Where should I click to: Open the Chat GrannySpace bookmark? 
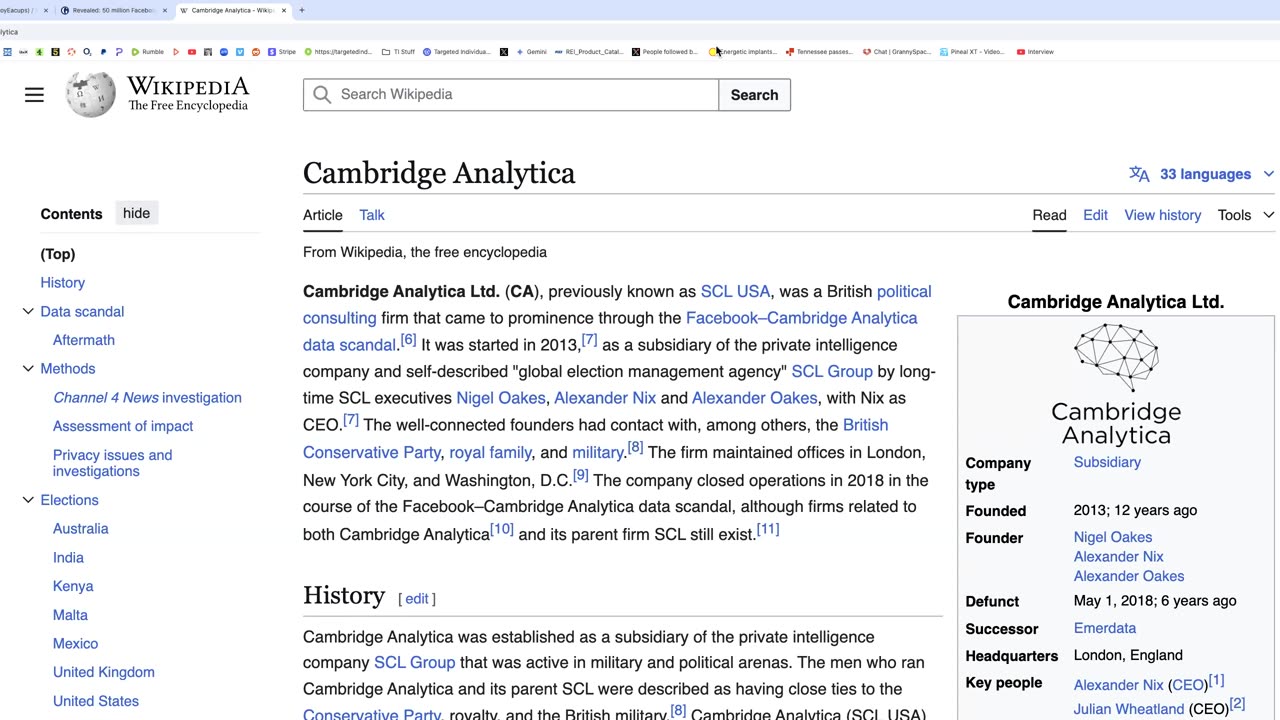click(x=896, y=52)
